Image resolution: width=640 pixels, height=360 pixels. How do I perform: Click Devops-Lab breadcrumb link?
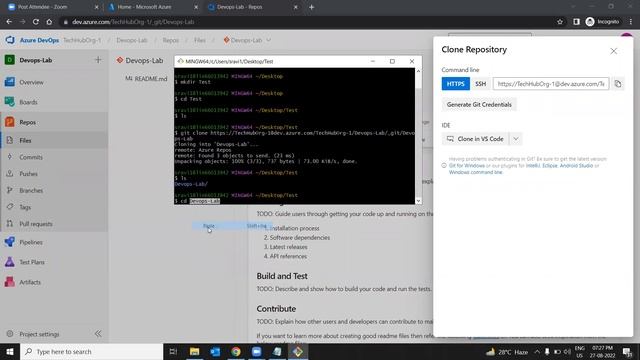(131, 40)
